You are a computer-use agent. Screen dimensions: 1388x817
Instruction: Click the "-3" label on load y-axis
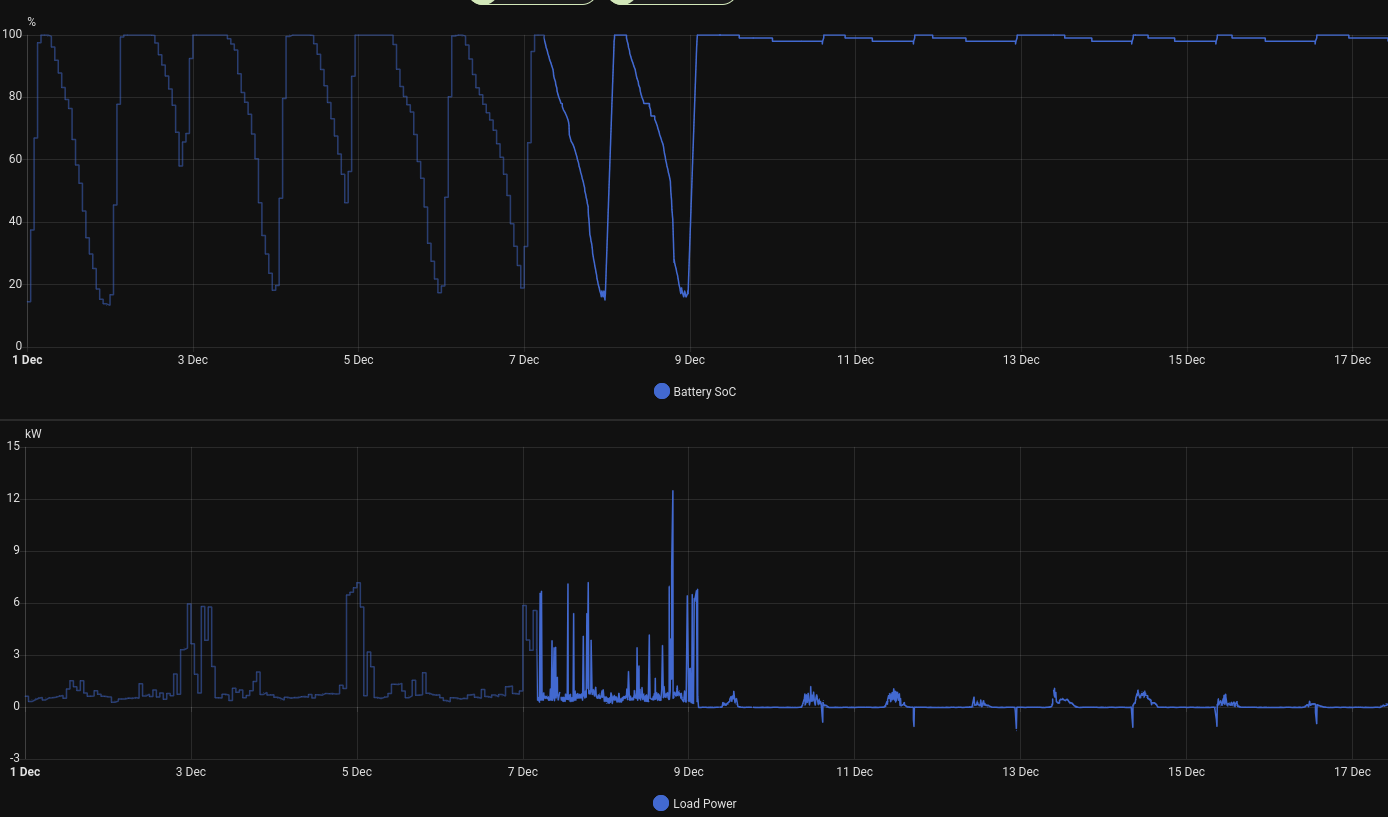point(14,759)
